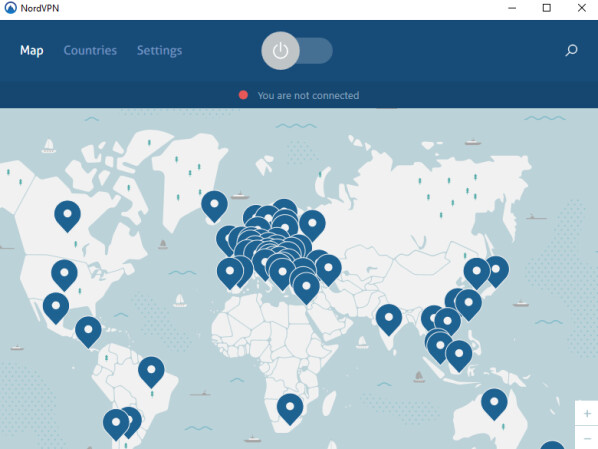
Task: Choose the Costa Rica server pin
Action: point(88,332)
